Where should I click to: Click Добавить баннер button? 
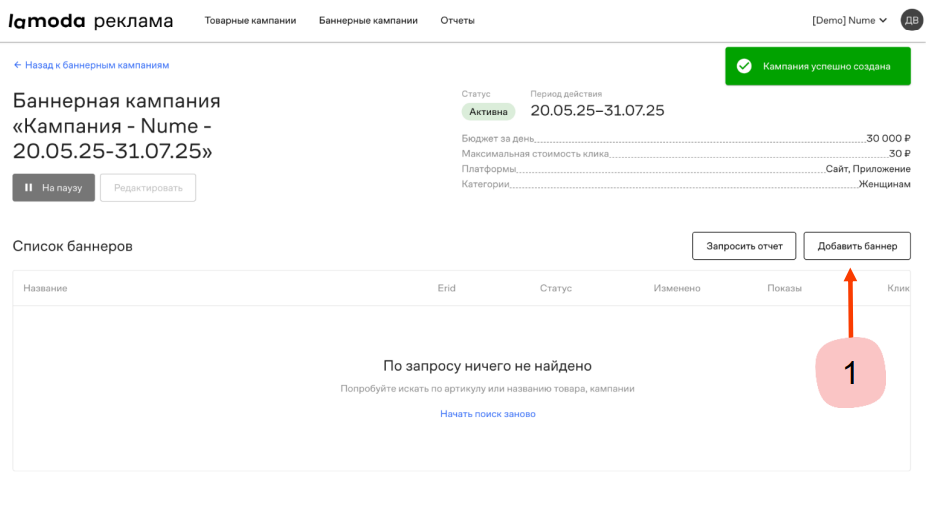coord(857,246)
